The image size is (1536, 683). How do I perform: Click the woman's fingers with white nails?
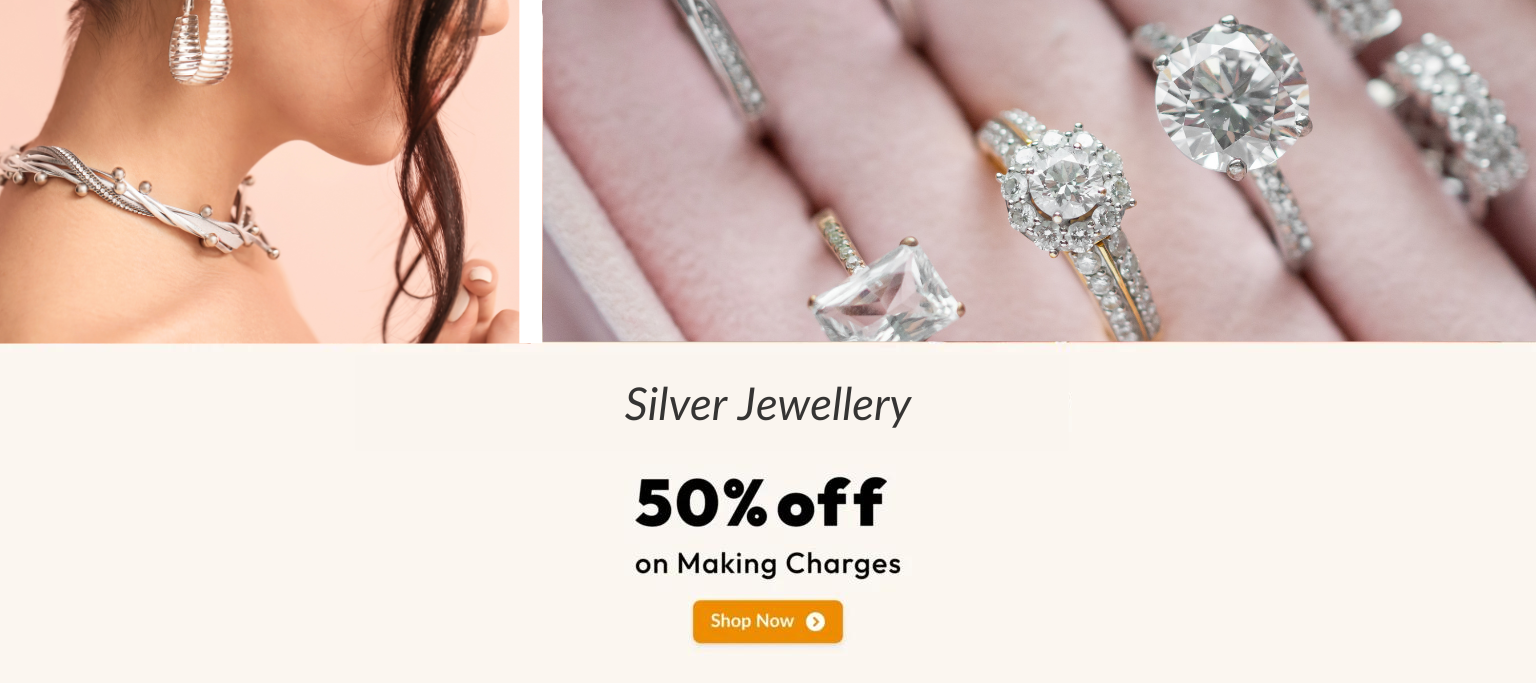coord(482,300)
